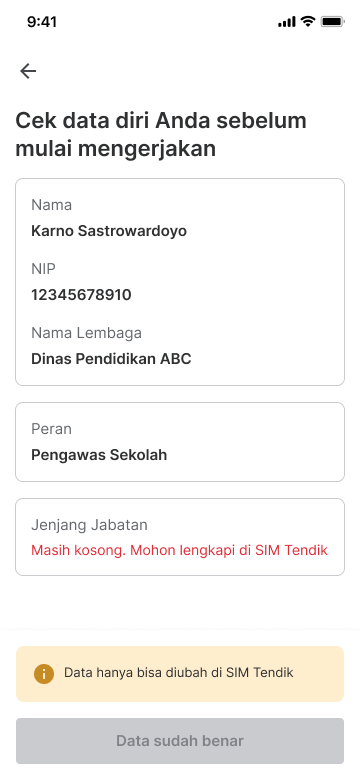Click the Pengawas Sekolah role value
360x780 pixels.
point(99,455)
